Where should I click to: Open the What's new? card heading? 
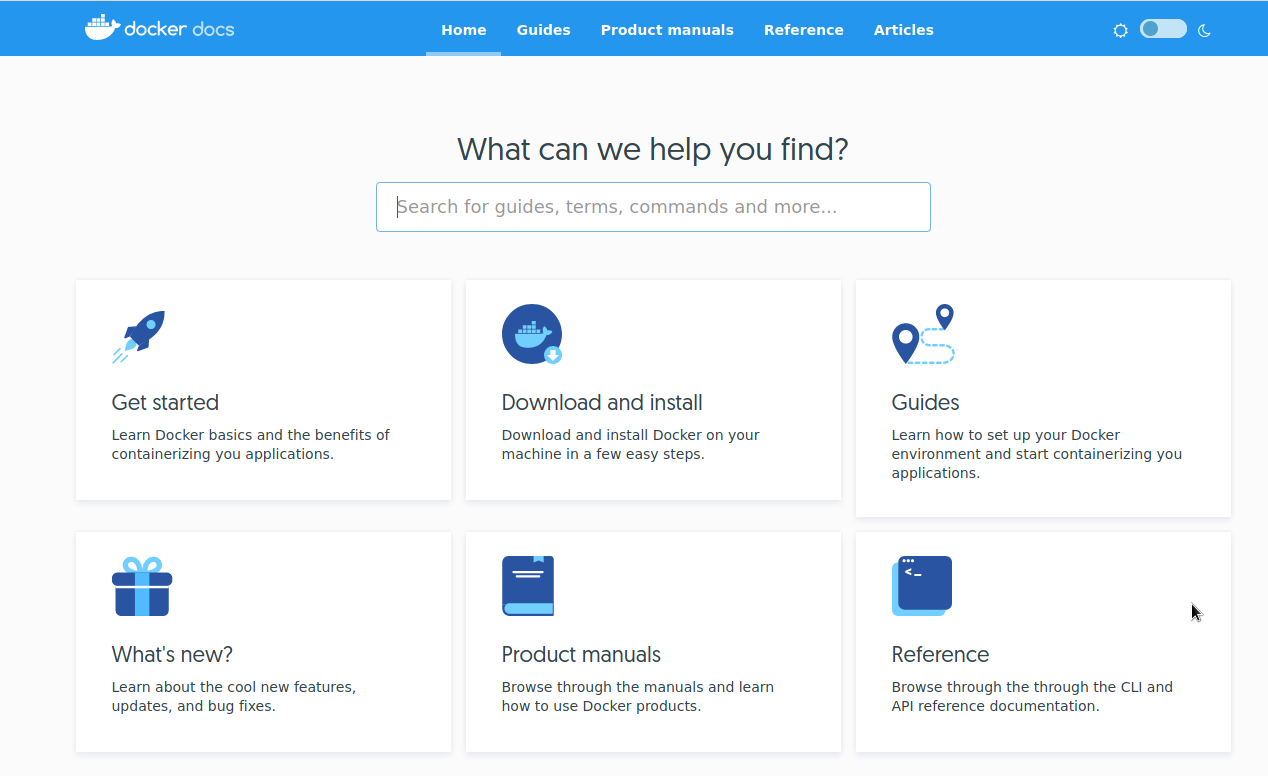172,655
